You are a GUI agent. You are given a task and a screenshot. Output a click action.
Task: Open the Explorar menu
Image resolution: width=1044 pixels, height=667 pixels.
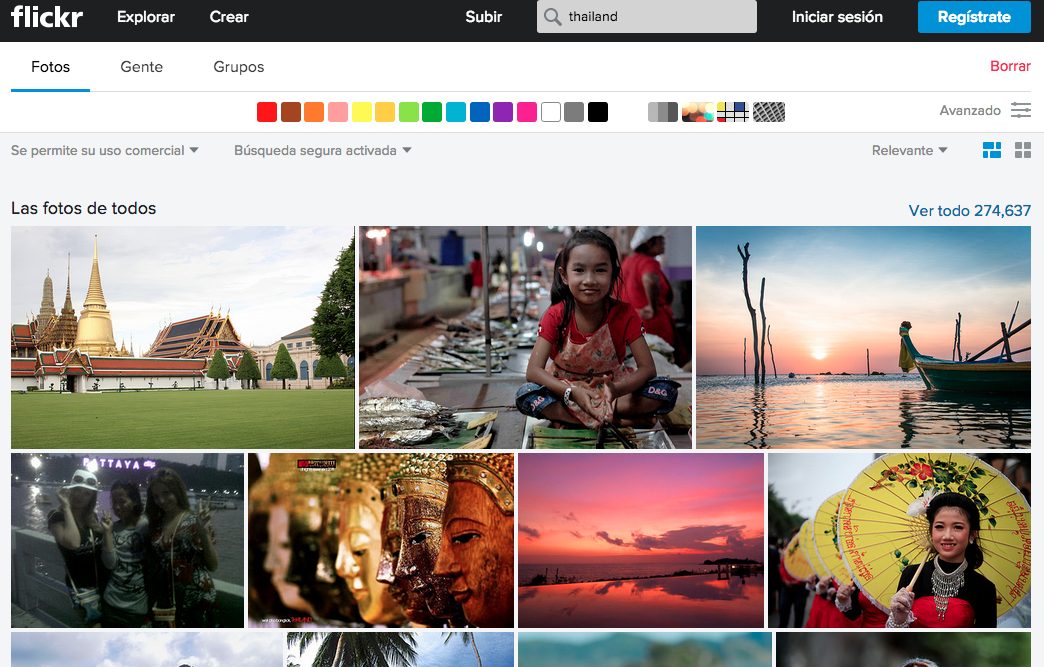tap(145, 16)
